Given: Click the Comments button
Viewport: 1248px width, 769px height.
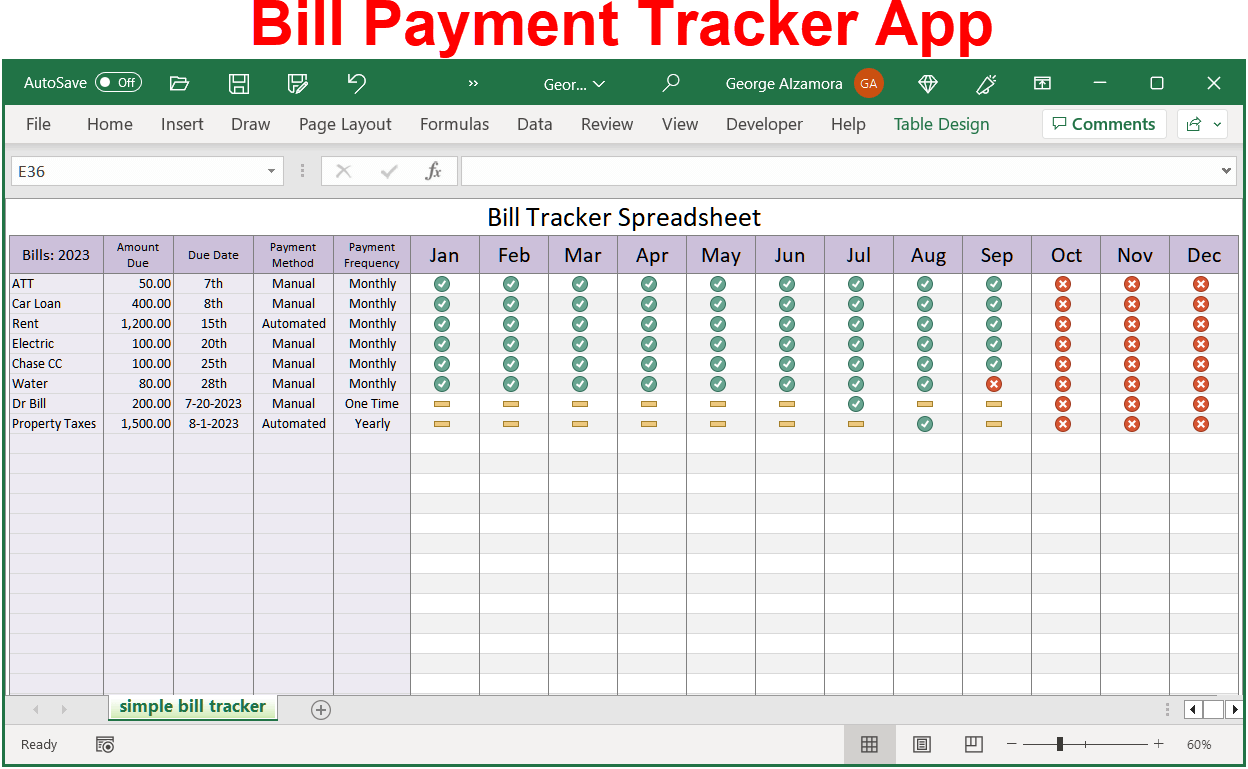Looking at the screenshot, I should click(1104, 124).
